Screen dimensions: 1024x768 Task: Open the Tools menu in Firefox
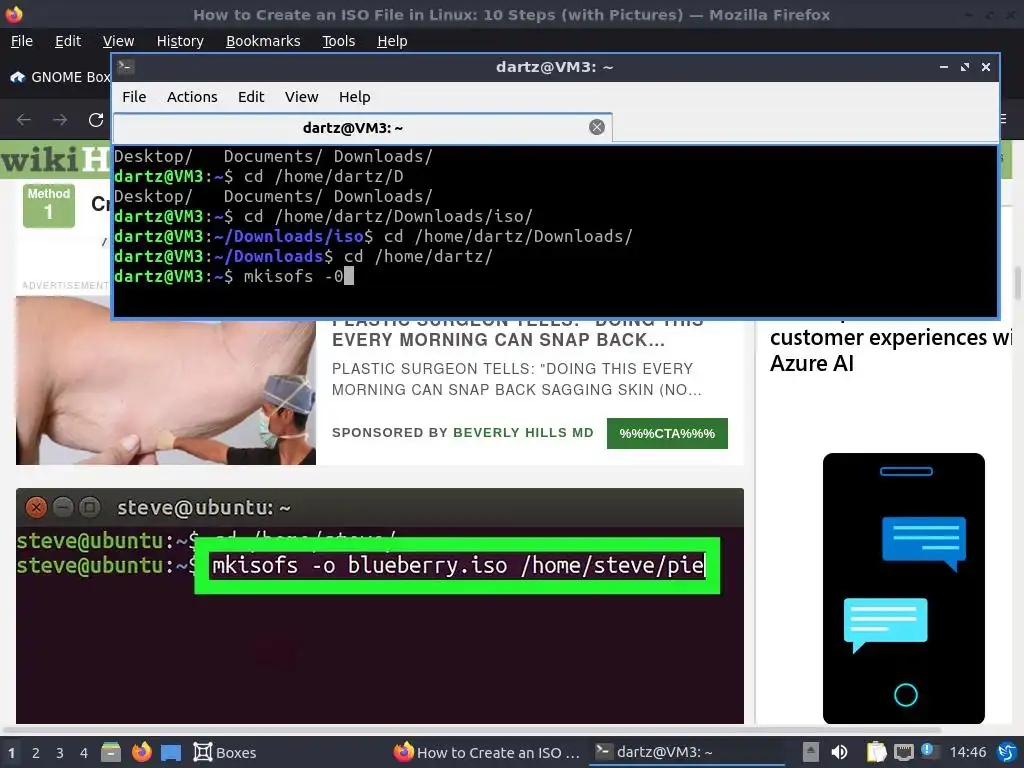pos(338,41)
